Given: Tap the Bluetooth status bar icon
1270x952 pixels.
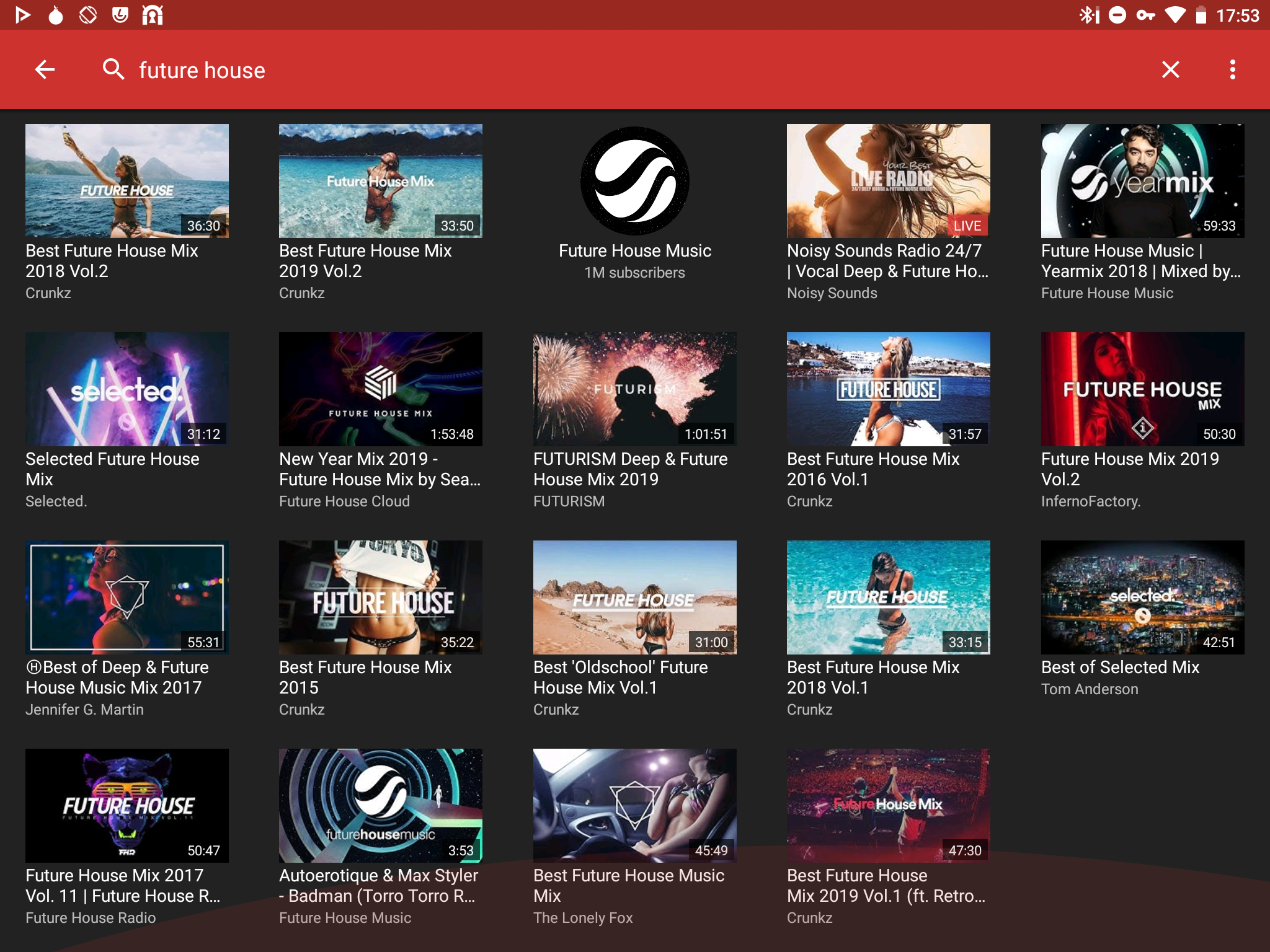Looking at the screenshot, I should click(1088, 15).
